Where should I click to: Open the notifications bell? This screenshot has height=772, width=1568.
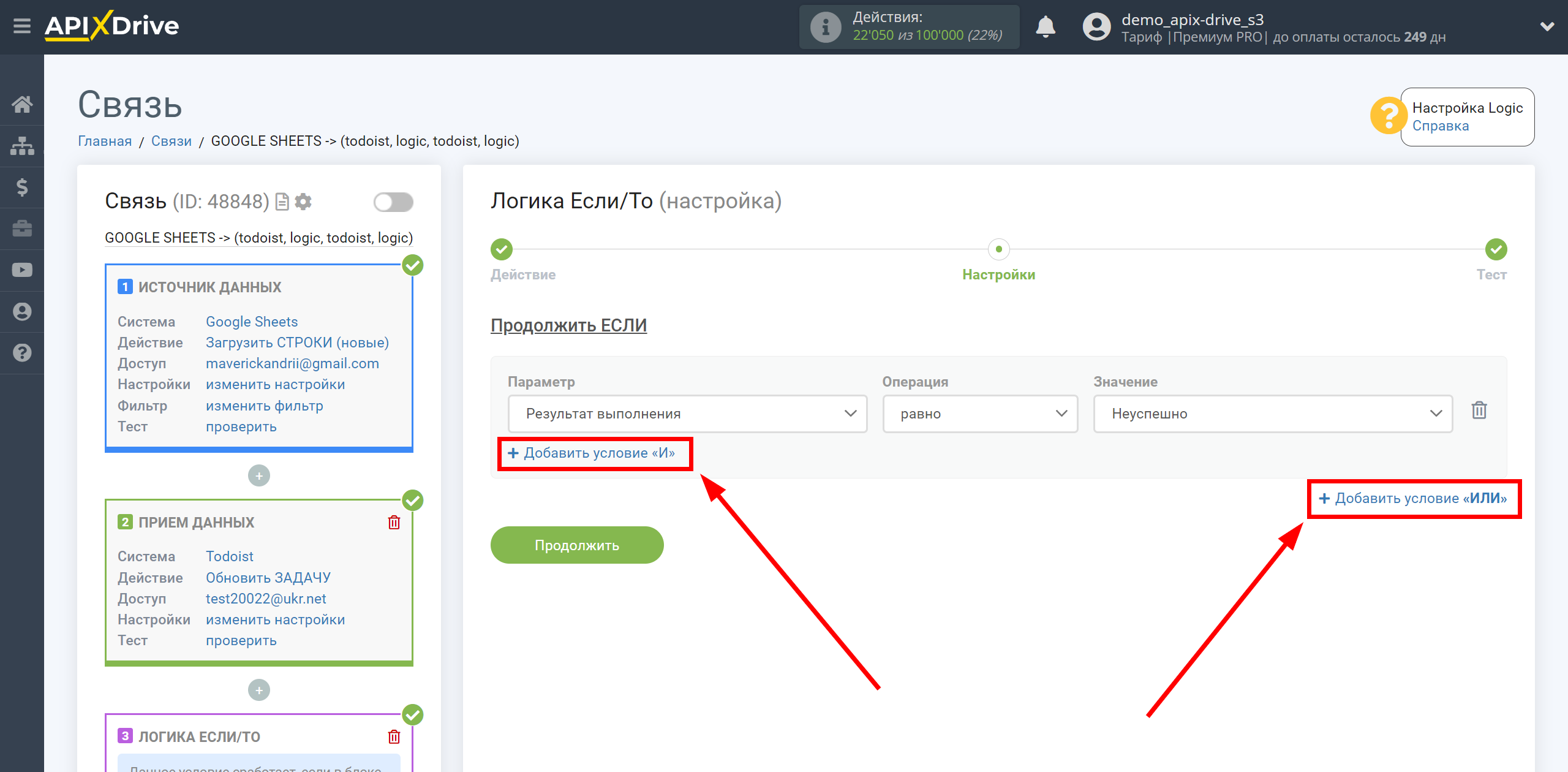1046,27
